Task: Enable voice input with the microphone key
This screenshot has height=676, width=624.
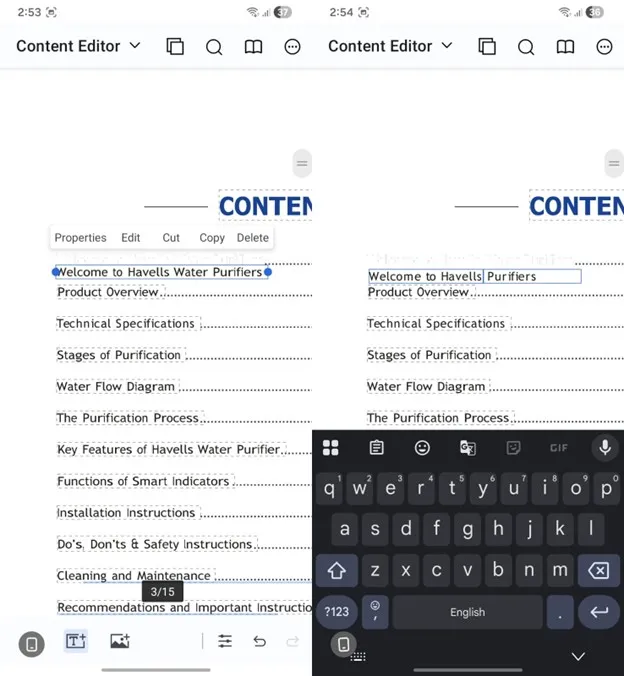Action: [x=604, y=448]
